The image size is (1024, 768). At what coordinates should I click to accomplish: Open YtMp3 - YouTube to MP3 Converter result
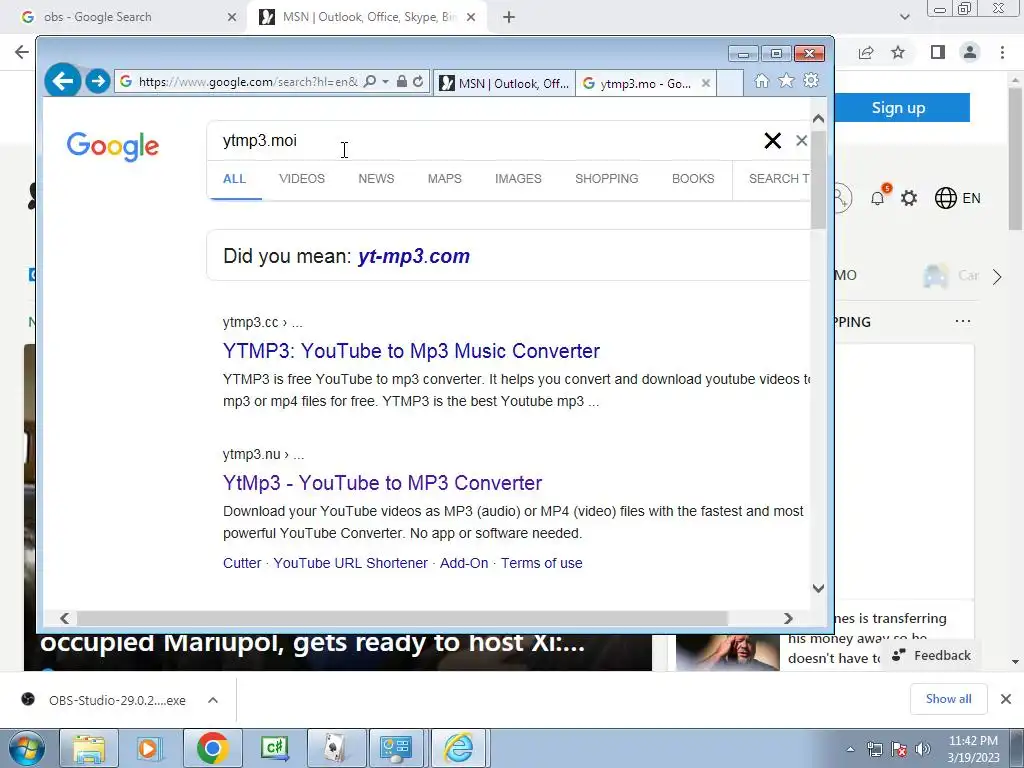382,483
